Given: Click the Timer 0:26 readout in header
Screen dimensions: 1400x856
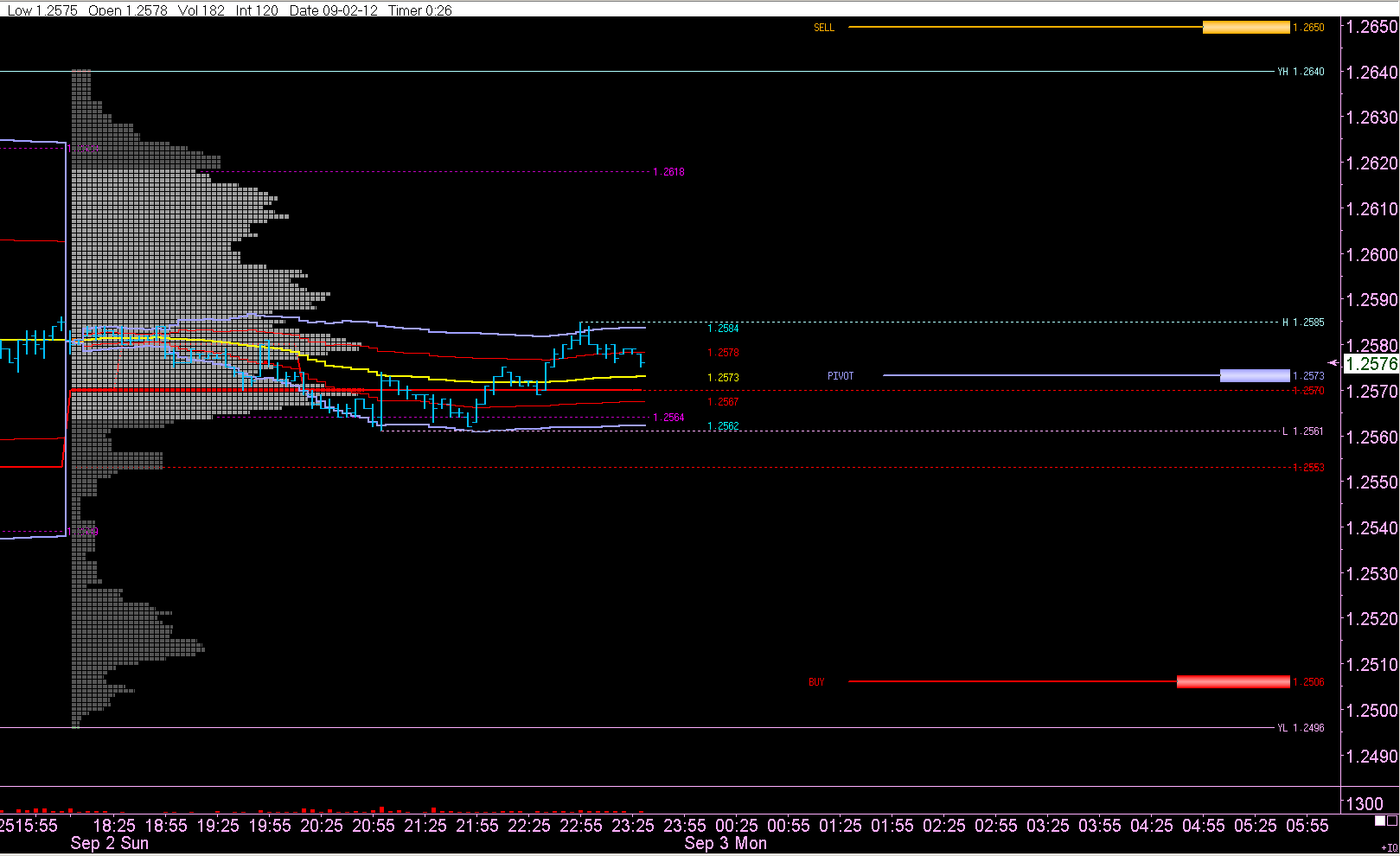Looking at the screenshot, I should coord(420,10).
